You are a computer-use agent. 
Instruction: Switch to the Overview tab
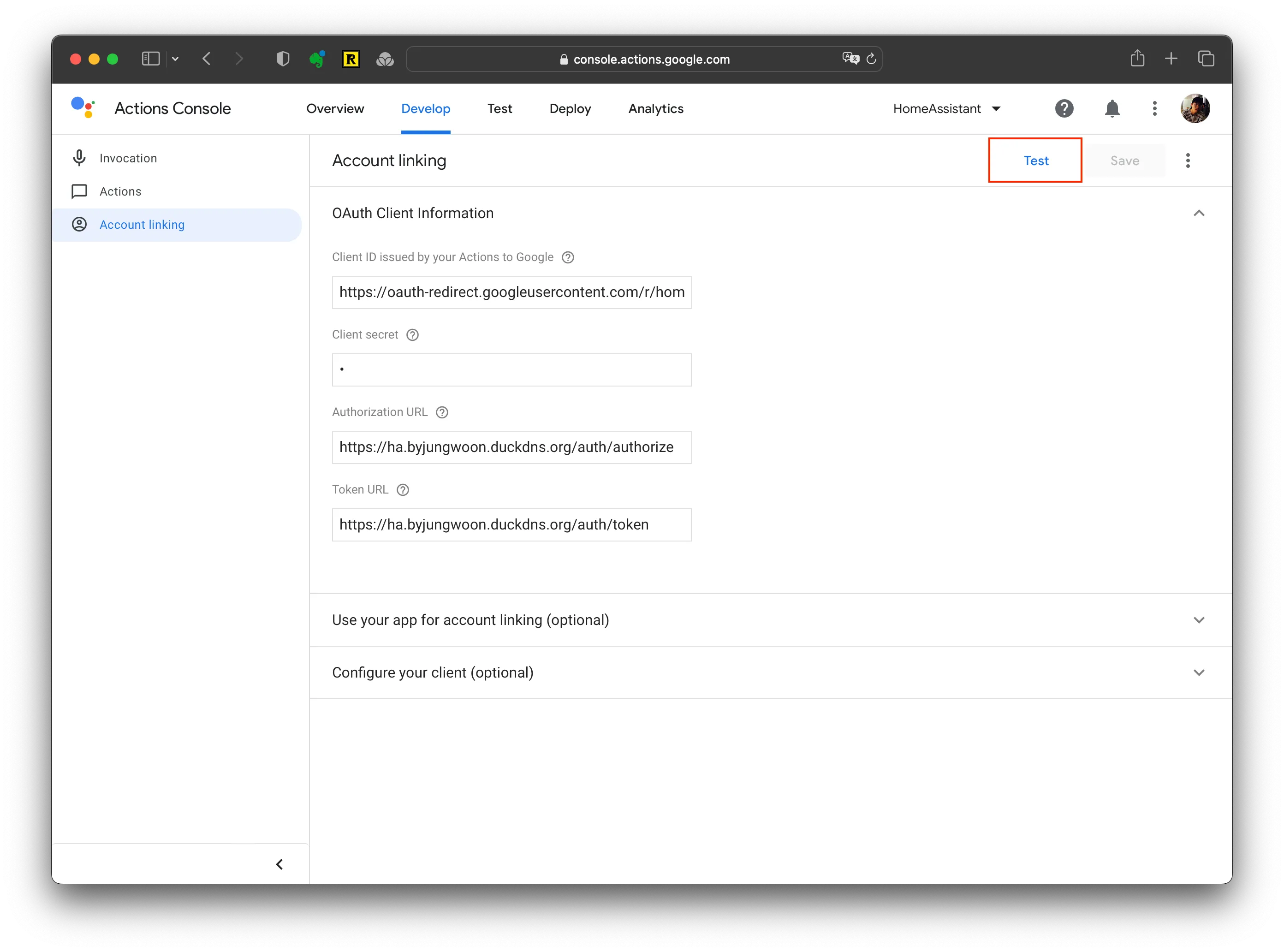(335, 108)
